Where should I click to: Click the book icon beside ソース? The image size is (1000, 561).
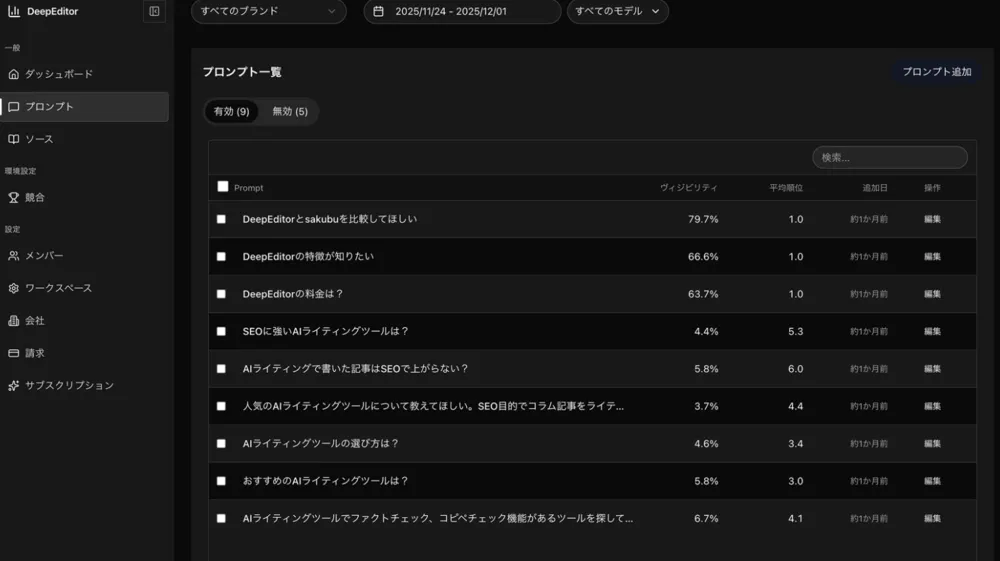click(13, 139)
